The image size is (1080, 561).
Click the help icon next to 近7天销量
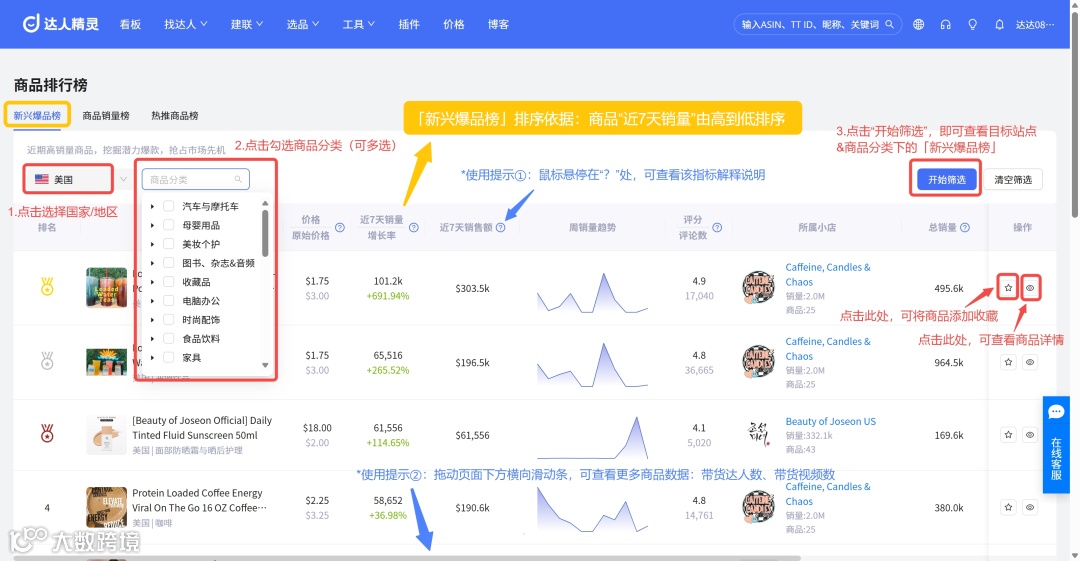pyautogui.click(x=413, y=227)
